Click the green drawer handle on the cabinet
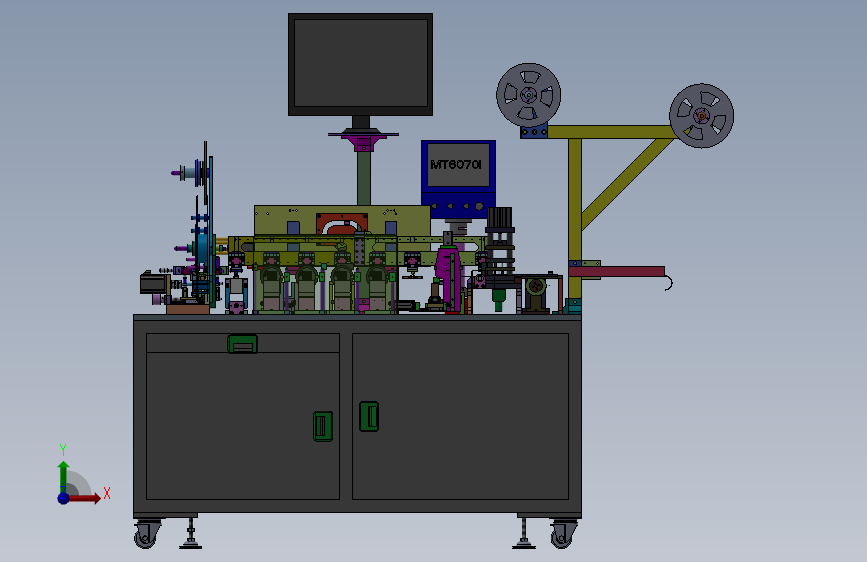This screenshot has width=867, height=562. click(x=242, y=344)
